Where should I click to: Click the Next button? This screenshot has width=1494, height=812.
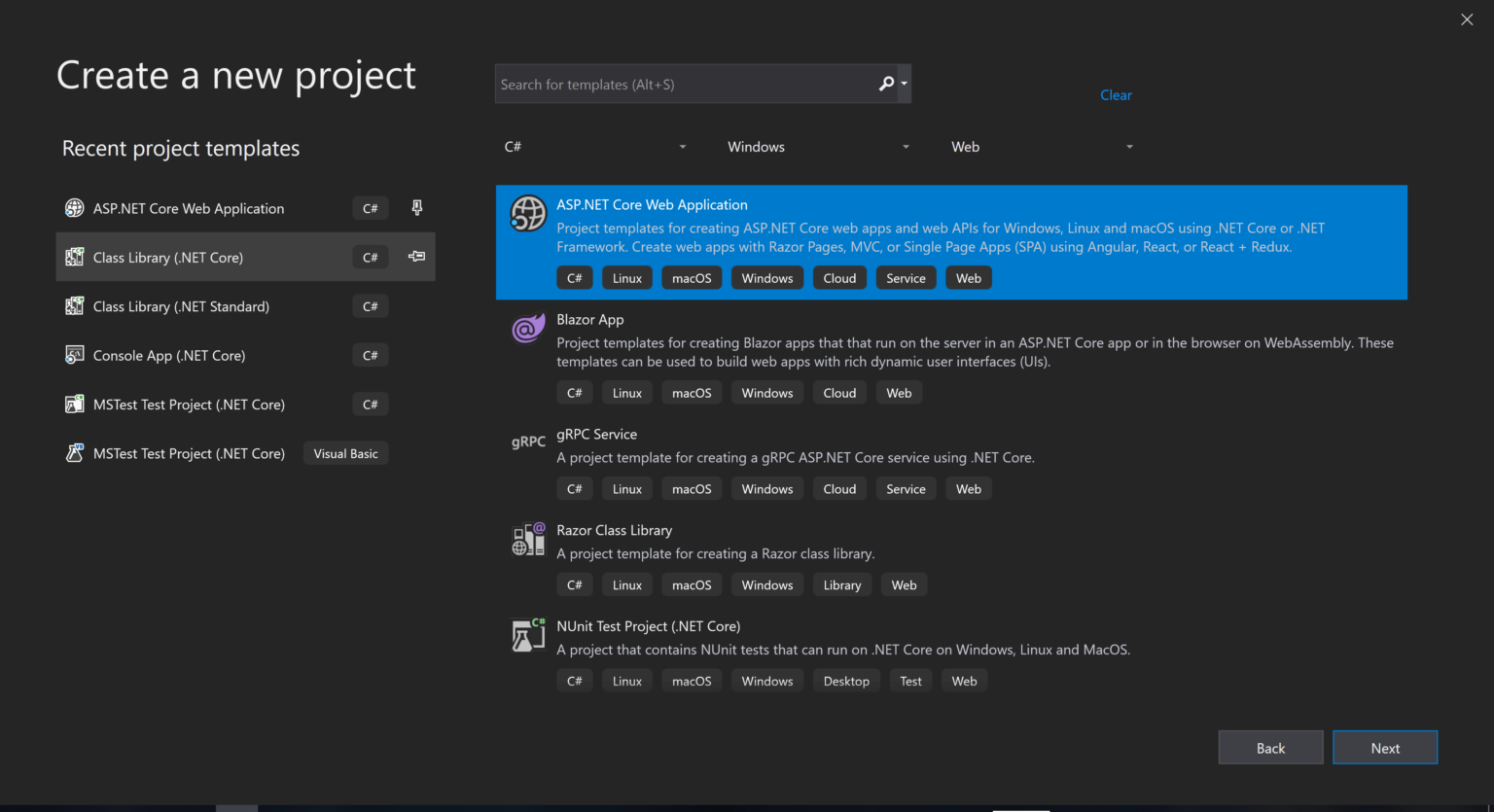[1385, 747]
